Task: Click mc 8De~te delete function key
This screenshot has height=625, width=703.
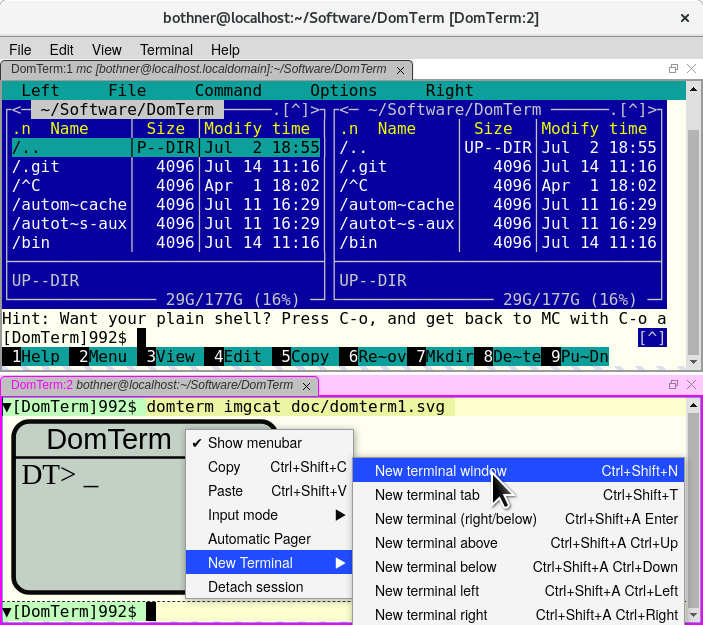Action: click(x=508, y=357)
